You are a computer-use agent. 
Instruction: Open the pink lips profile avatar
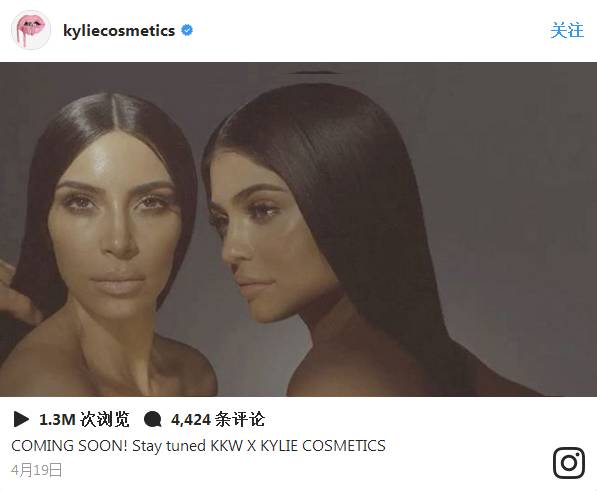click(x=31, y=30)
